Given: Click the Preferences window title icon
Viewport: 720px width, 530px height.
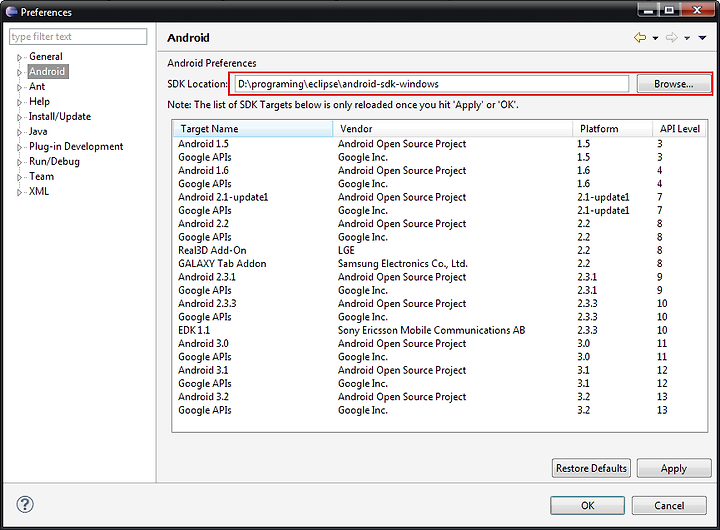Looking at the screenshot, I should [x=11, y=11].
